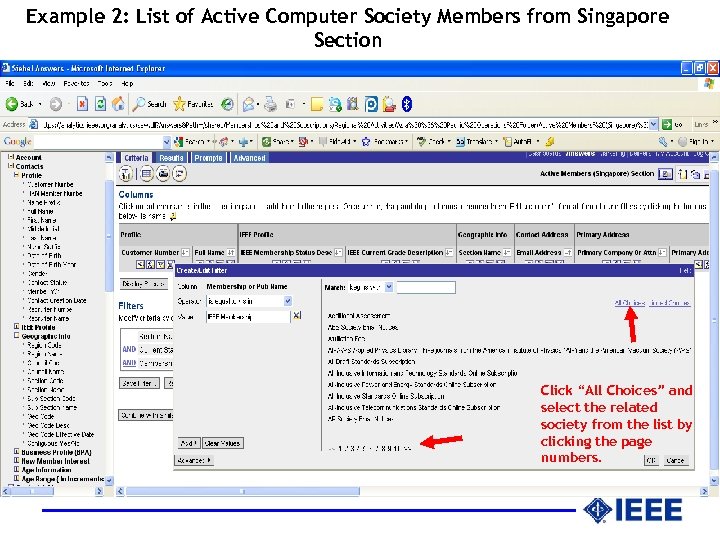The height and width of the screenshot is (540, 720).
Task: Switch to the Prompts tab
Action: pos(208,158)
